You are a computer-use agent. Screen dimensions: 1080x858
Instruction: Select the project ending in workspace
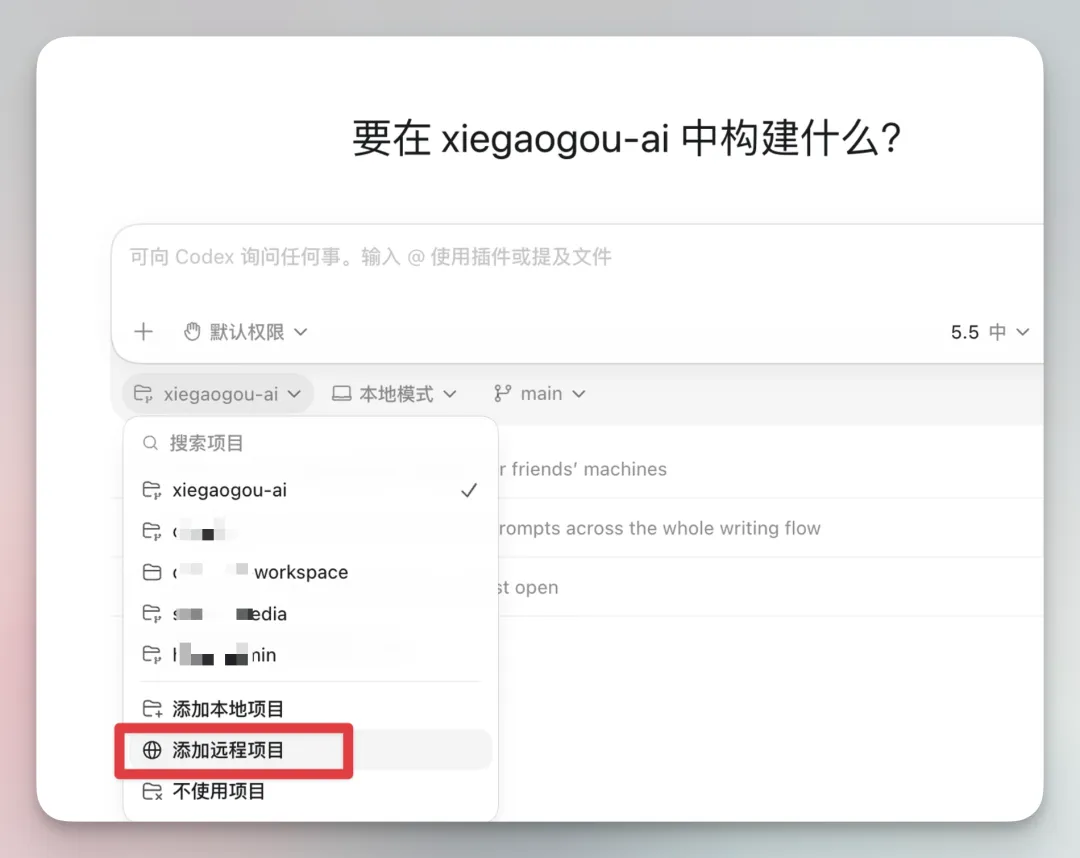(x=311, y=572)
